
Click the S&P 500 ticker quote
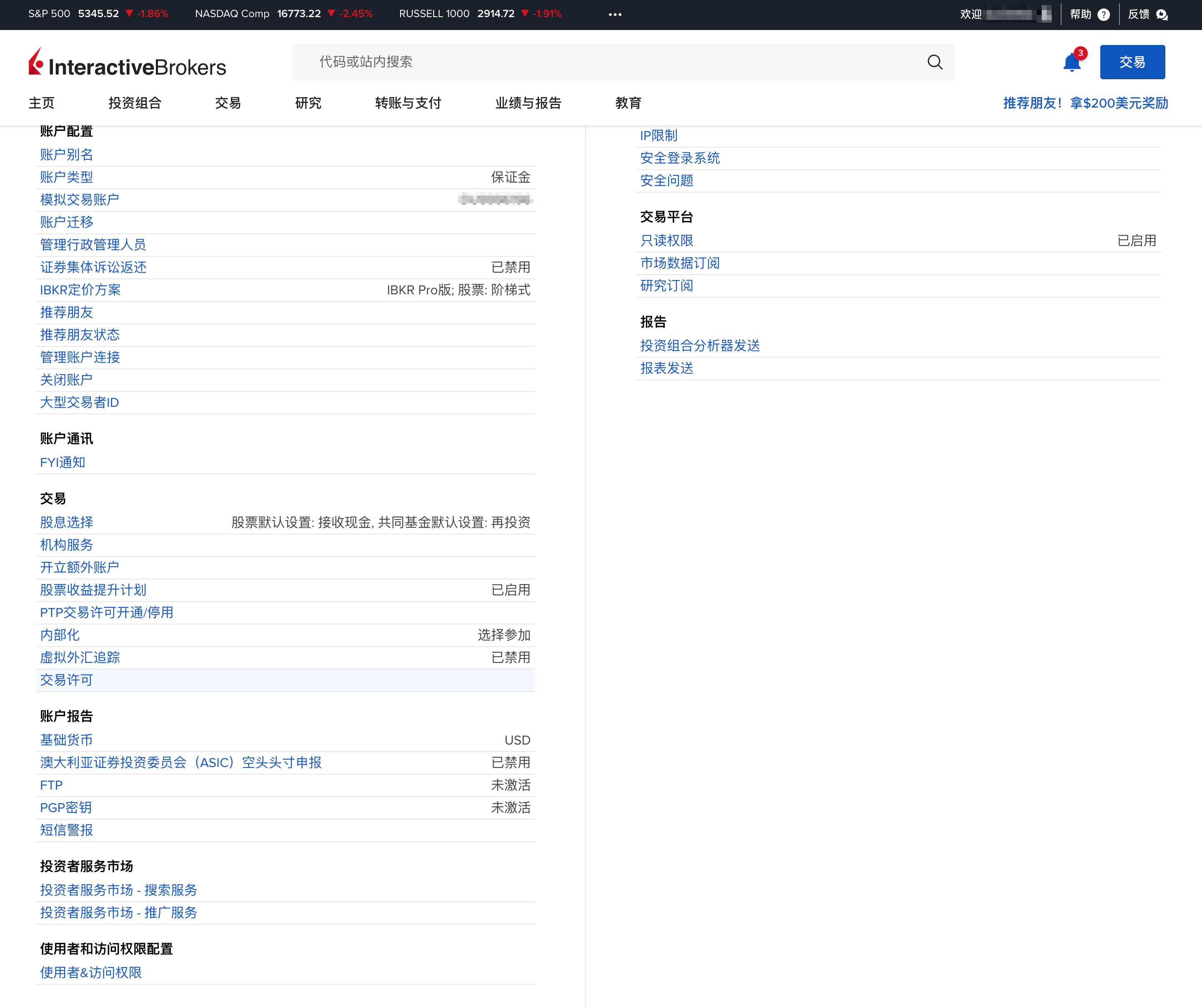pos(98,14)
